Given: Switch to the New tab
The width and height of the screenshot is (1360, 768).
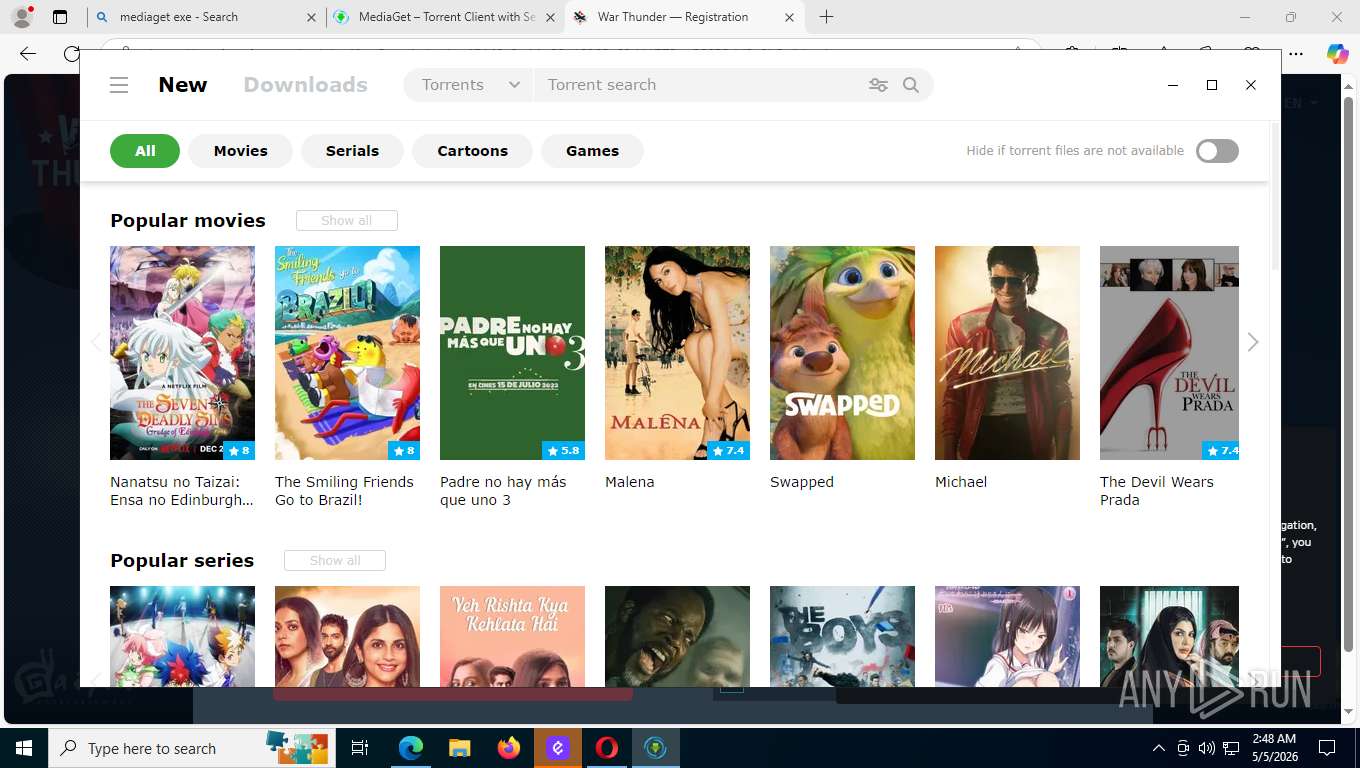Looking at the screenshot, I should click(183, 85).
